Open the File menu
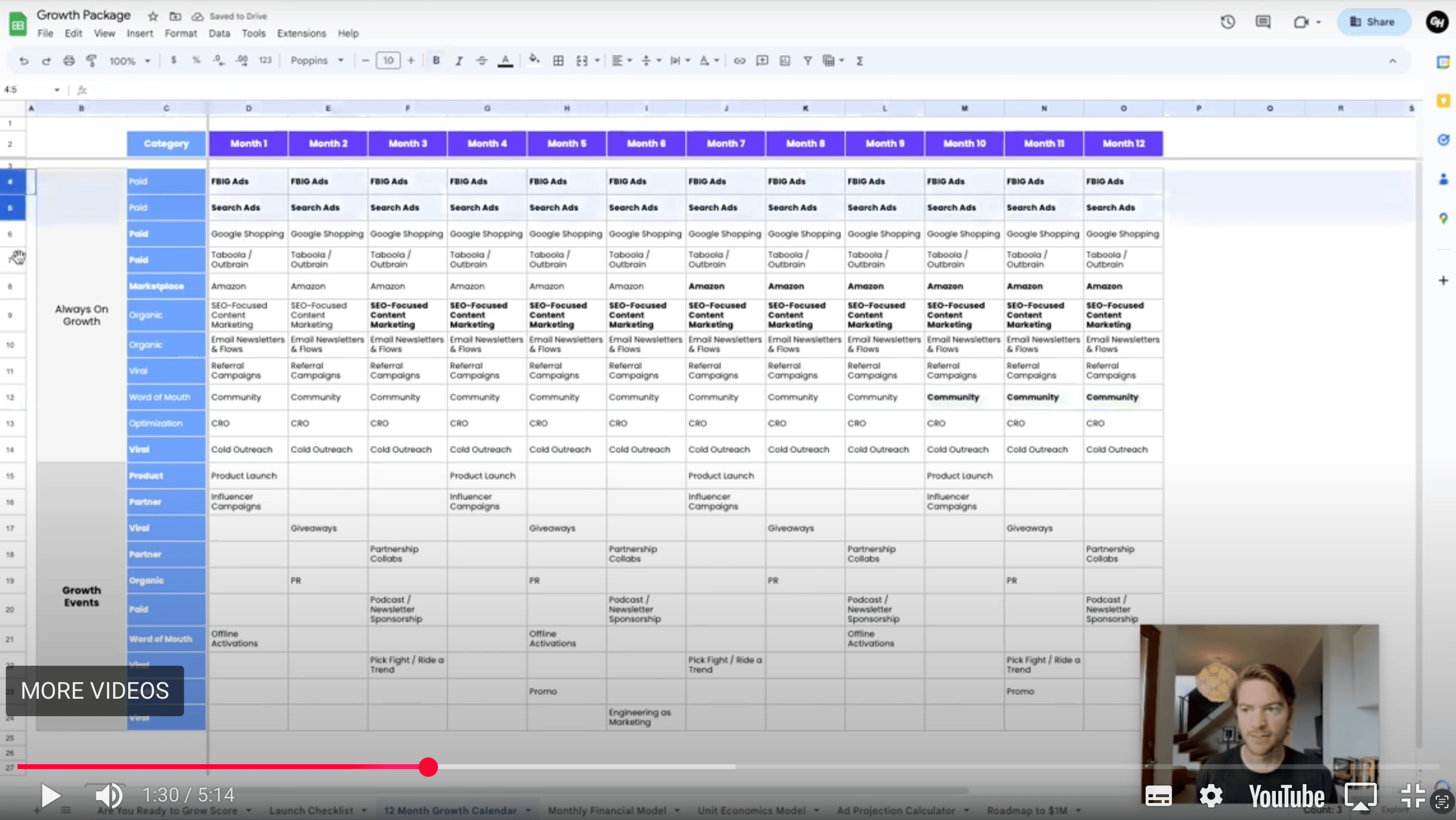The width and height of the screenshot is (1456, 820). click(x=45, y=33)
